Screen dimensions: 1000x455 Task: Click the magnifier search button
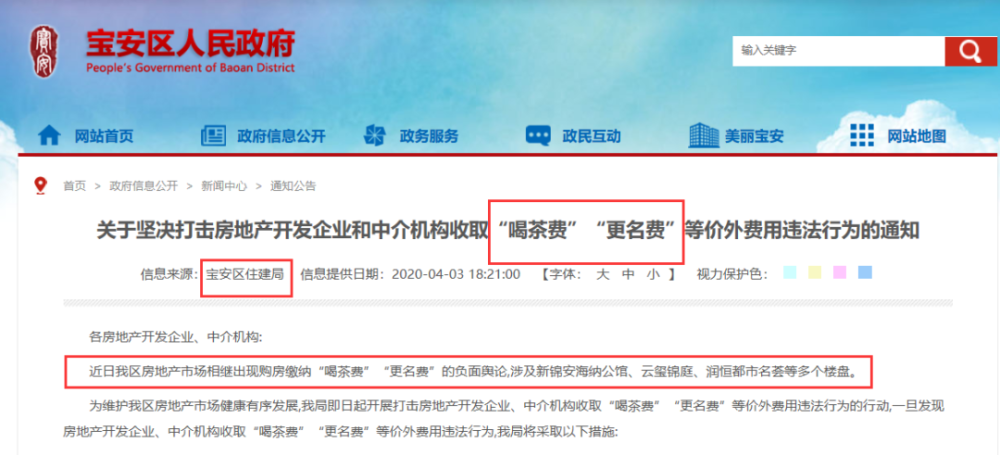(970, 51)
